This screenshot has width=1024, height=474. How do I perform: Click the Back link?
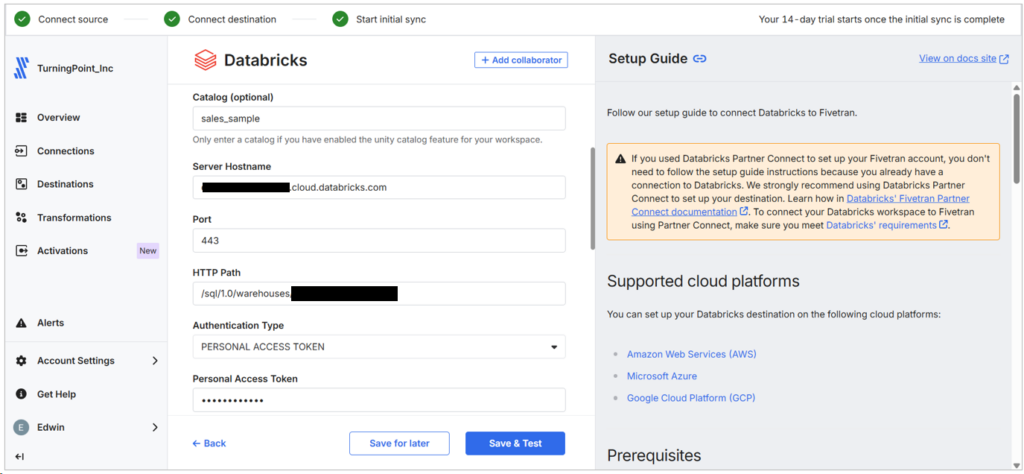(x=209, y=443)
